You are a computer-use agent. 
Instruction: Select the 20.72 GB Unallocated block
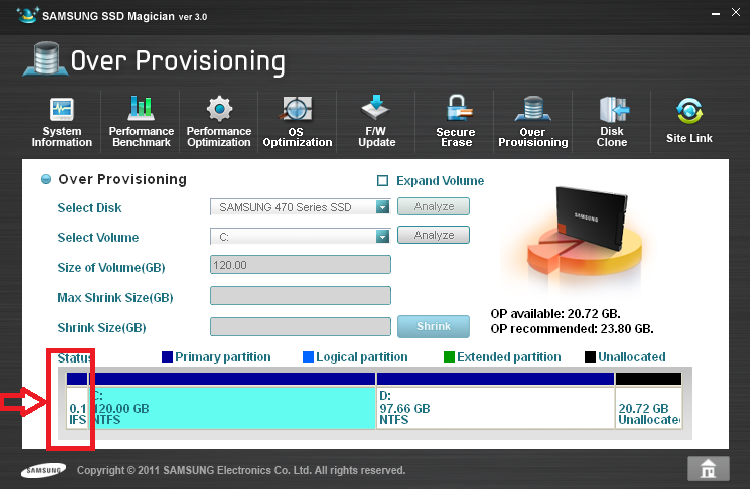click(x=648, y=408)
